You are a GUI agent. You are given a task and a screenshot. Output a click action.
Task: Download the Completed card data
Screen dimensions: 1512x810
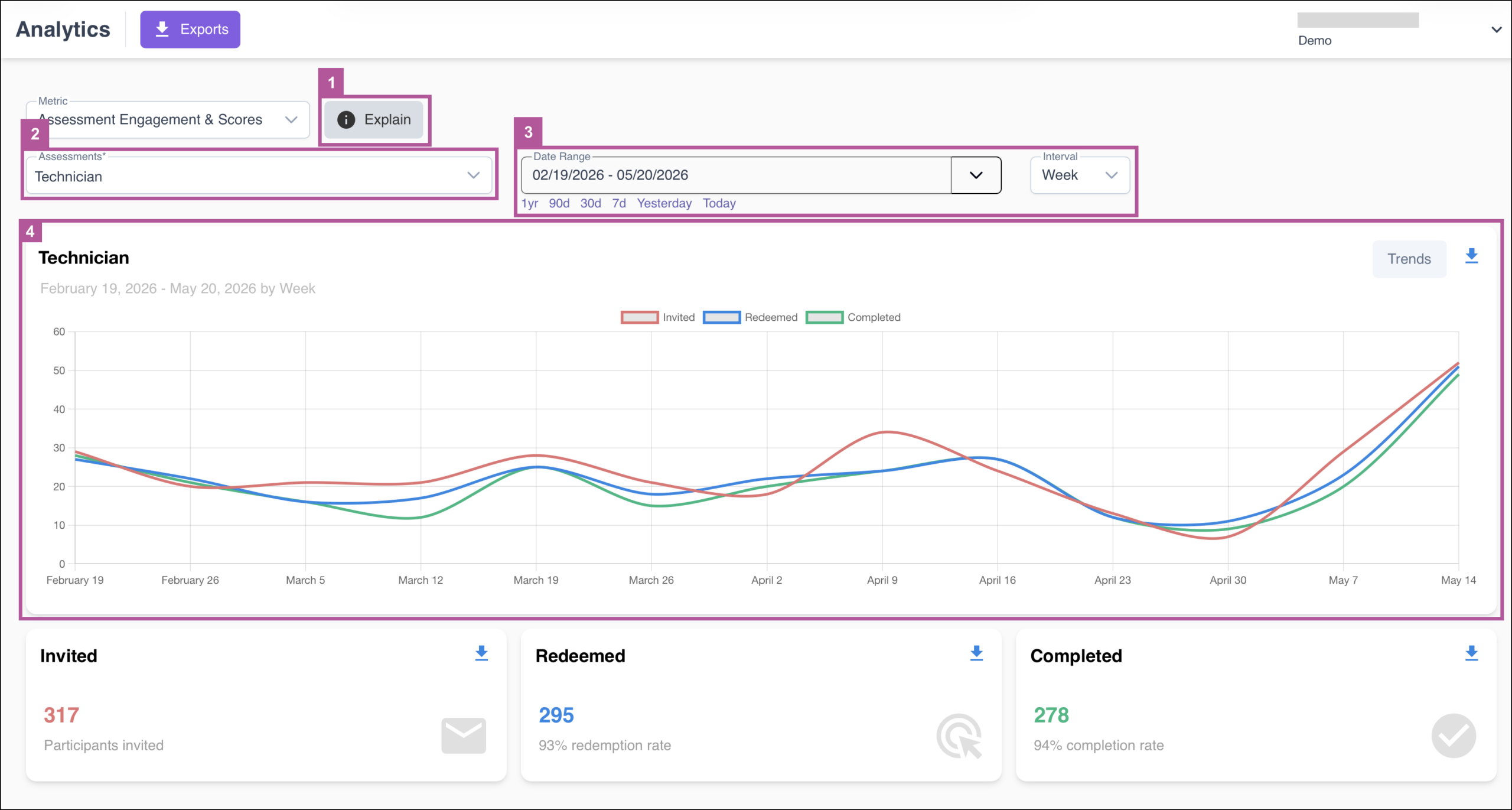(x=1471, y=653)
